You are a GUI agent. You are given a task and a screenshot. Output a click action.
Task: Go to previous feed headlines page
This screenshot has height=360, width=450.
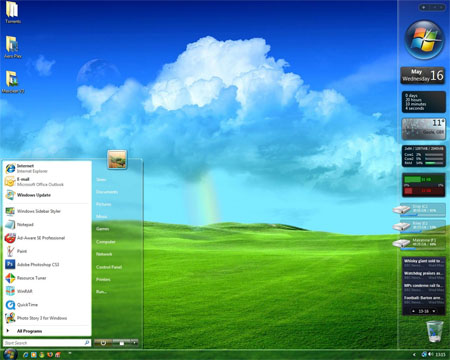tap(414, 311)
